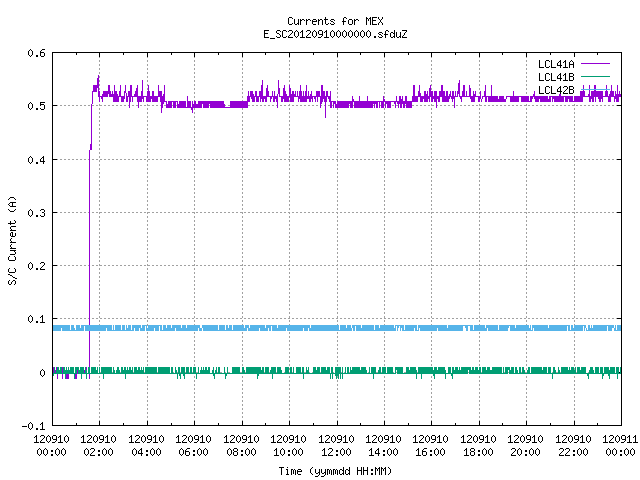Click the green LCL41B trace near 0 A
The width and height of the screenshot is (640, 480).
(337, 371)
